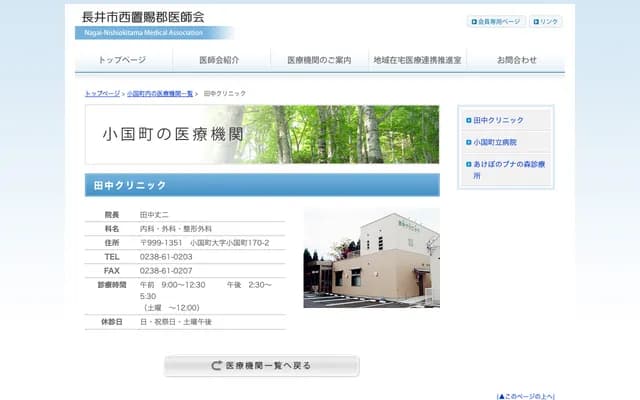Click the clinic building photo
Screen dimensions: 640x400
[371, 257]
